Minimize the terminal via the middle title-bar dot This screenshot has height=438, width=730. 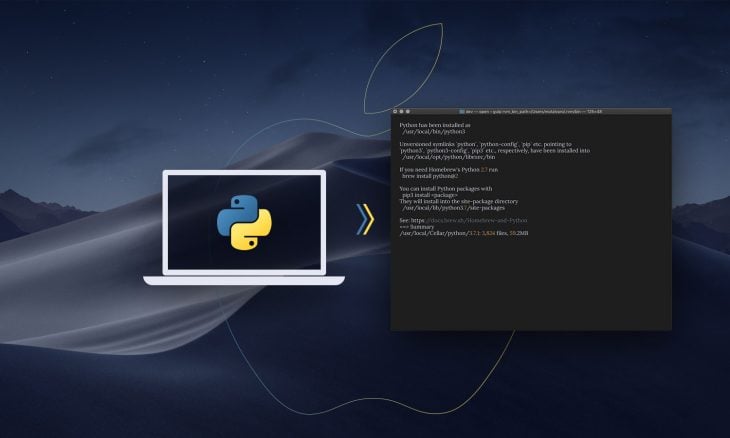pos(401,112)
